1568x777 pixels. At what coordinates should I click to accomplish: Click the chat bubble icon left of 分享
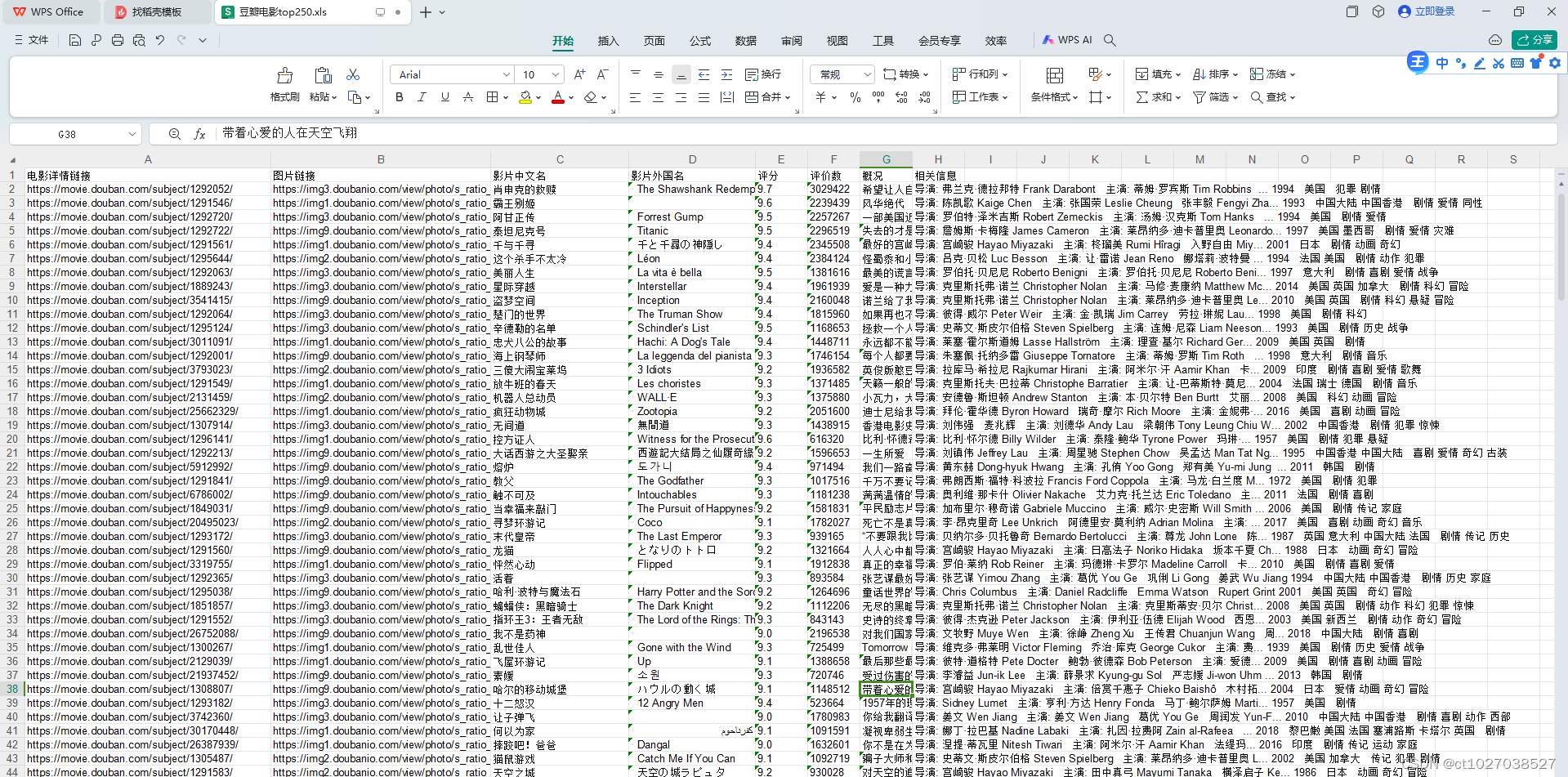pyautogui.click(x=1495, y=40)
